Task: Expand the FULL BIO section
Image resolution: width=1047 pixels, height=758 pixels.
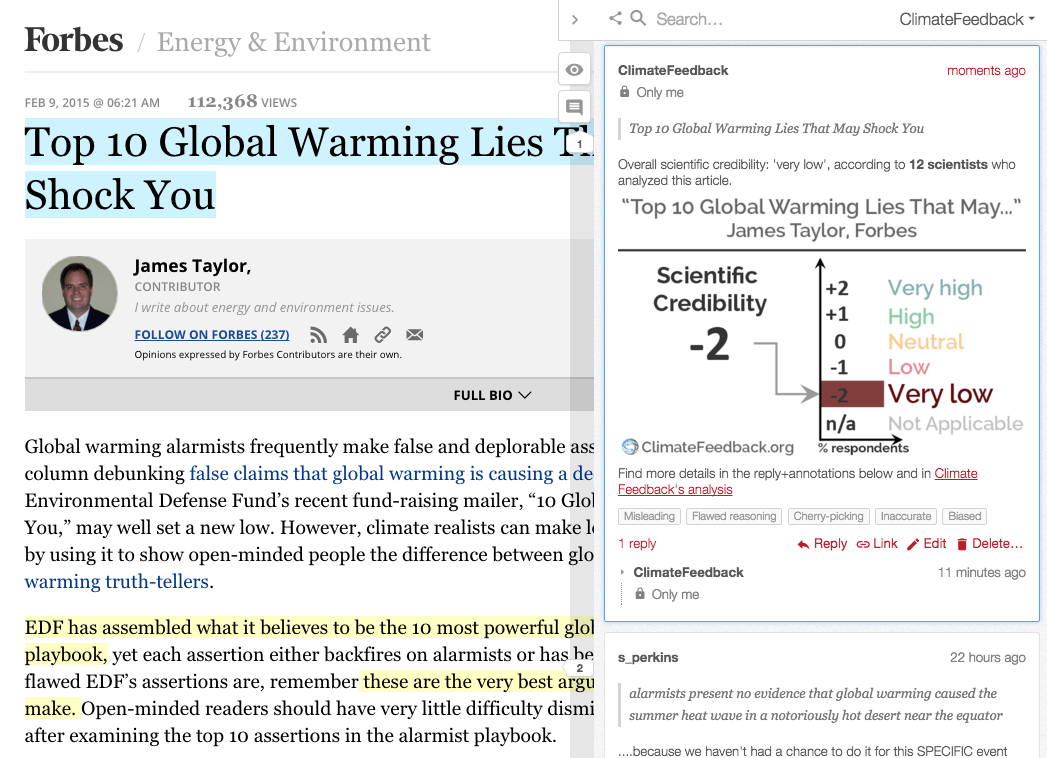Action: pos(492,395)
